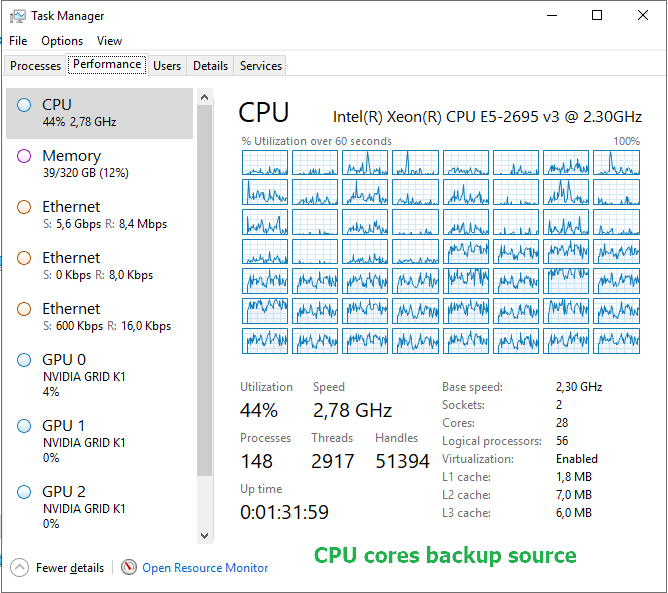
Task: Click the first logical processor graph
Action: coord(265,162)
